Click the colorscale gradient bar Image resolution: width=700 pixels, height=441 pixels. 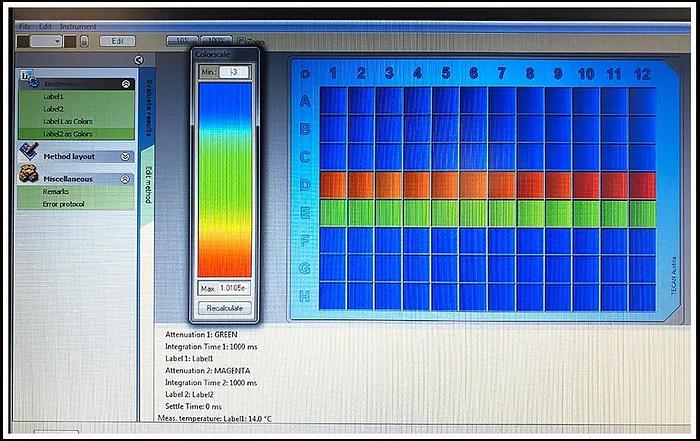(225, 180)
